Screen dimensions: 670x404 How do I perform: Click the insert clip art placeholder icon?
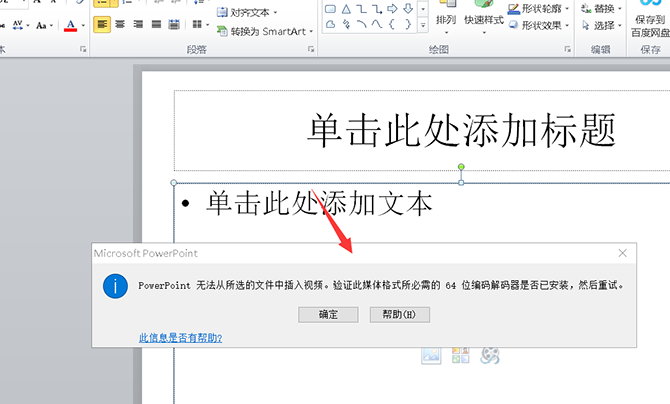[460, 355]
